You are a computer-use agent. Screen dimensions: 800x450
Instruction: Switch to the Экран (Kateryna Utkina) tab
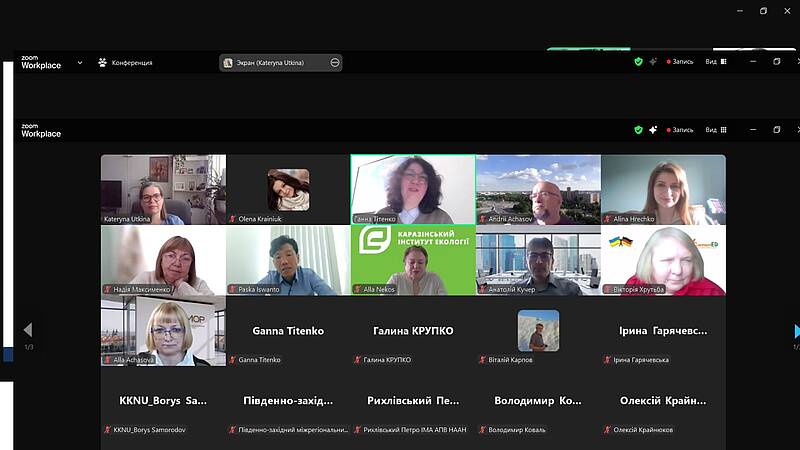click(x=273, y=62)
